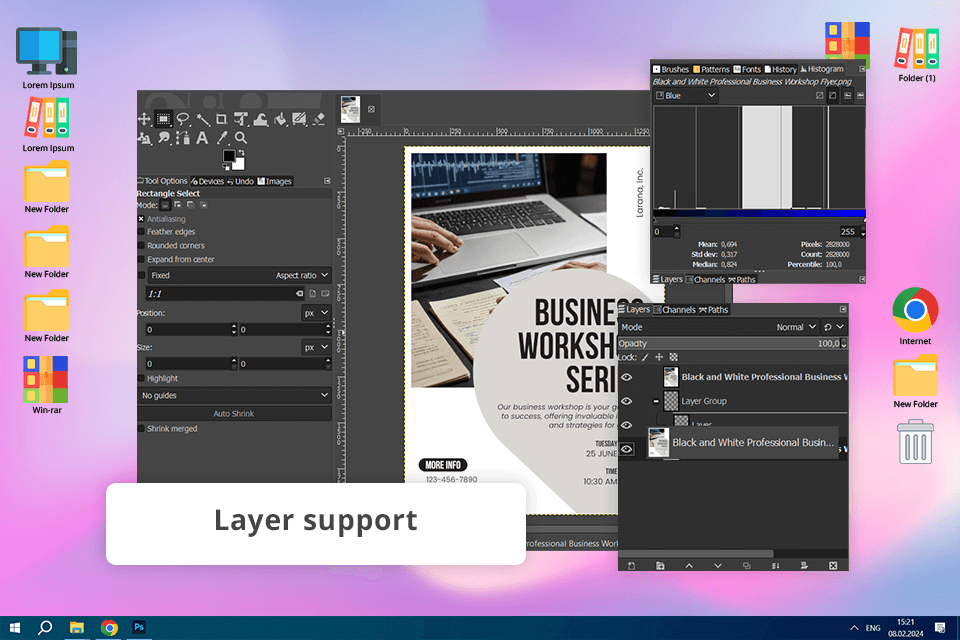
Task: Select the Layer Group row
Action: click(733, 401)
